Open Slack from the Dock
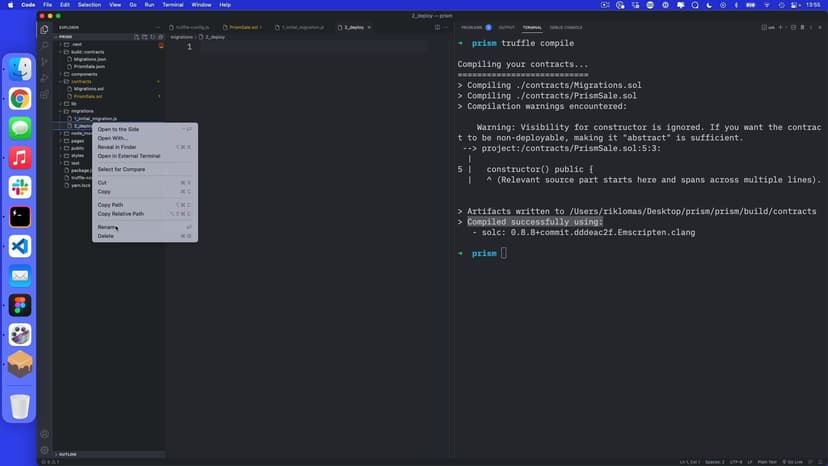Viewport: 828px width, 466px height. click(x=20, y=187)
